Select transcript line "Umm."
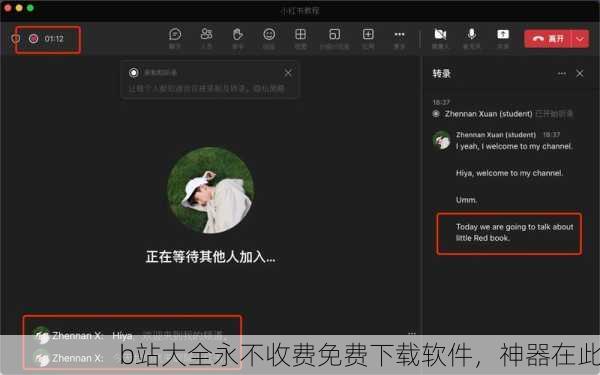 point(466,200)
